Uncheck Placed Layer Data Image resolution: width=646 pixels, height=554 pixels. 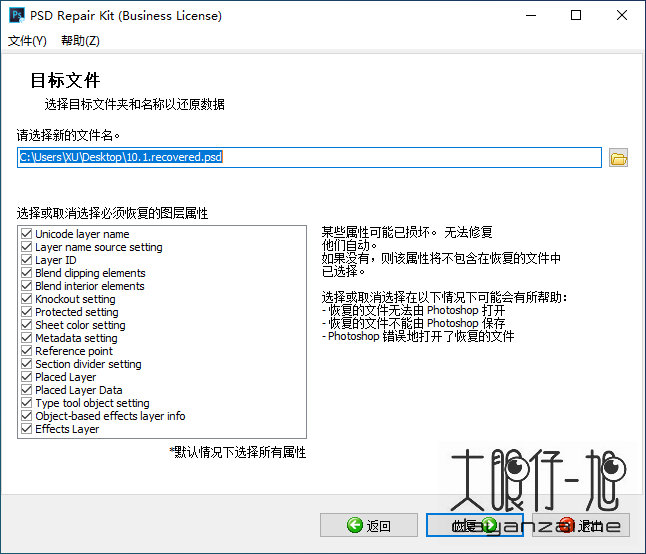click(26, 390)
